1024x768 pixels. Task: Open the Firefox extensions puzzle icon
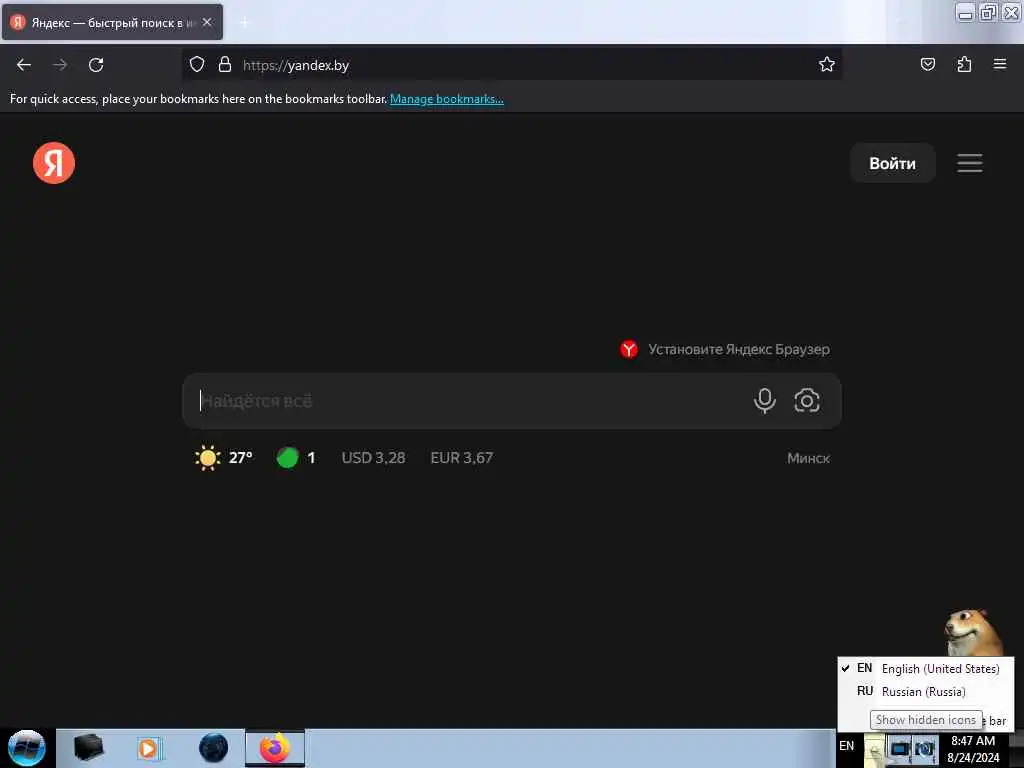click(x=964, y=64)
